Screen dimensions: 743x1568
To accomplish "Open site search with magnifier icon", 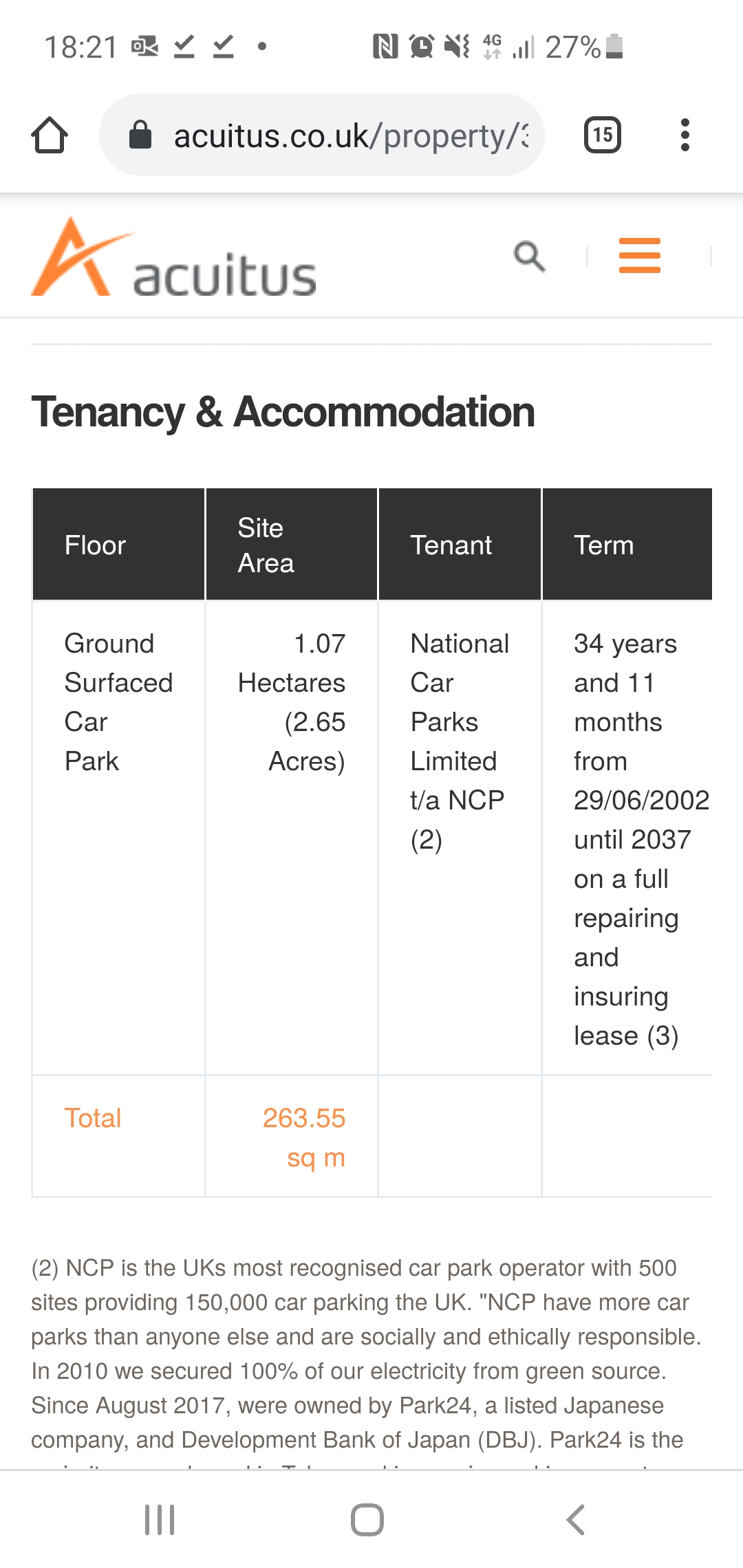I will click(x=529, y=257).
